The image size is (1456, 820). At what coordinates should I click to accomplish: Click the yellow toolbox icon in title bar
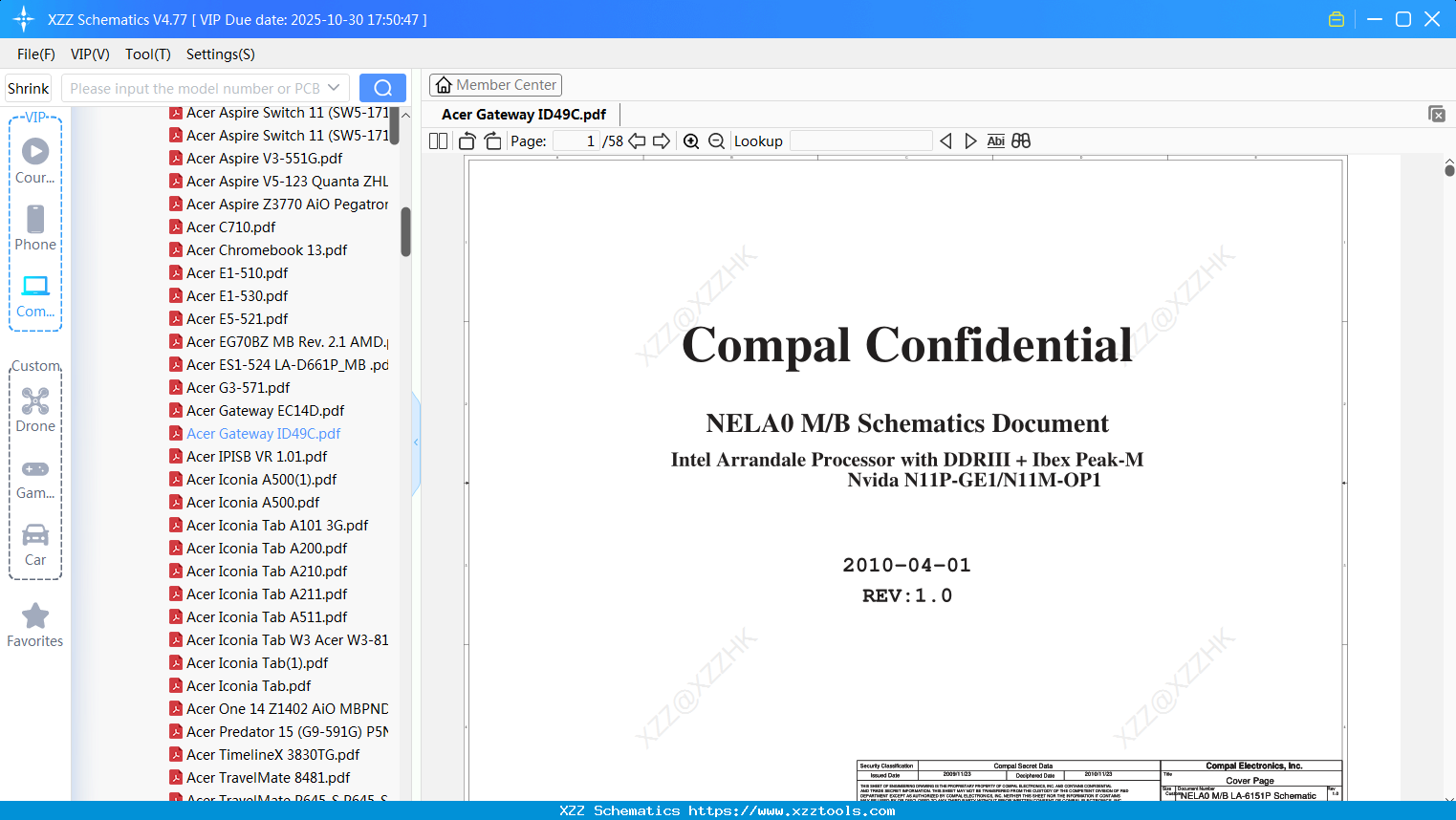[1336, 19]
